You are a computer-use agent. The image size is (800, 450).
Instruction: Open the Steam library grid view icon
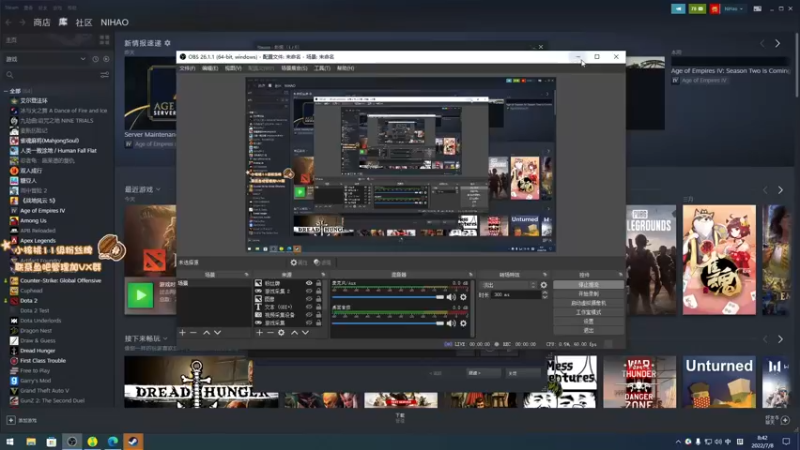(x=105, y=40)
